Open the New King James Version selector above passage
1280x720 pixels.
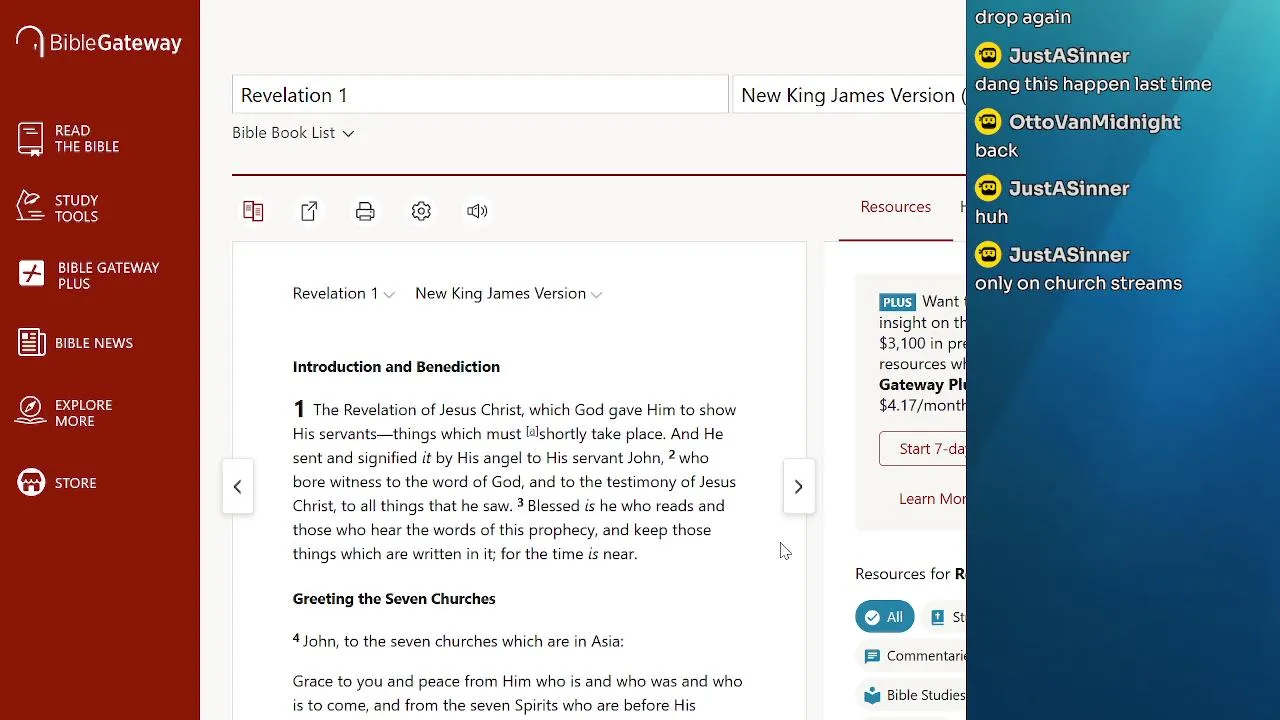point(508,293)
